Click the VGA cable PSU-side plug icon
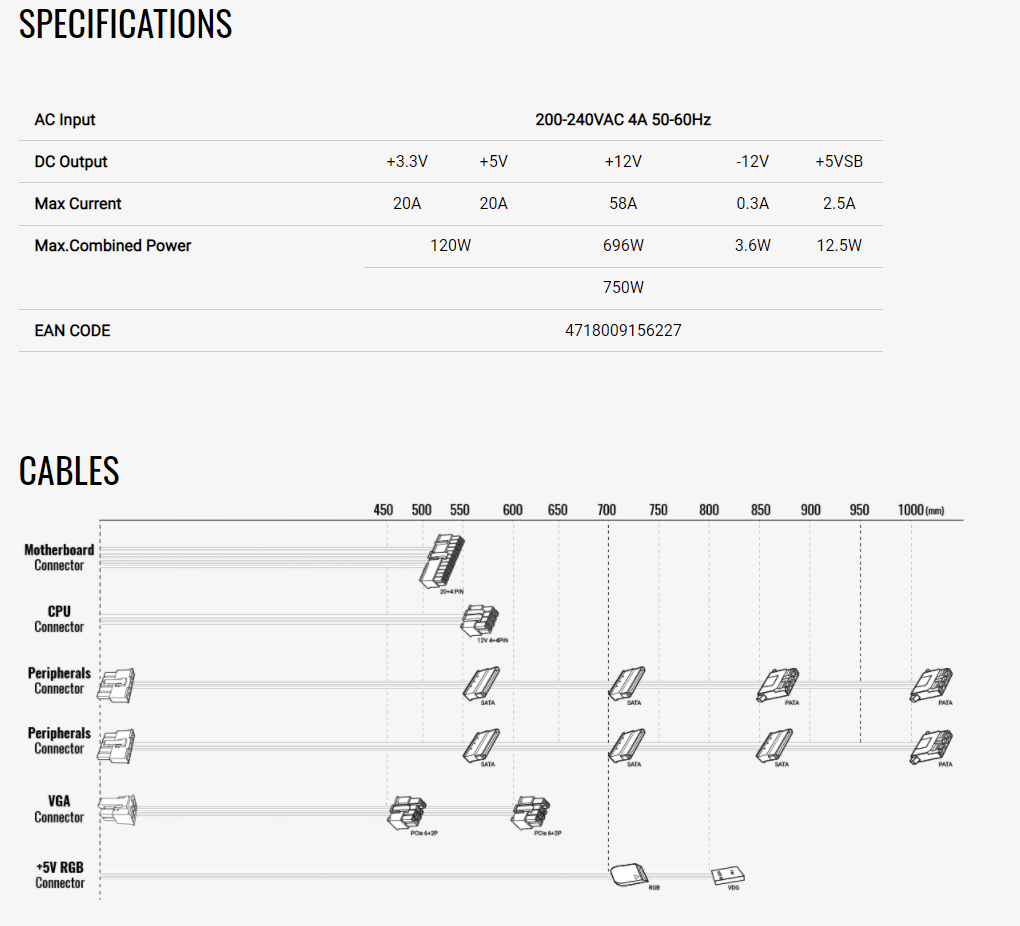 (118, 810)
